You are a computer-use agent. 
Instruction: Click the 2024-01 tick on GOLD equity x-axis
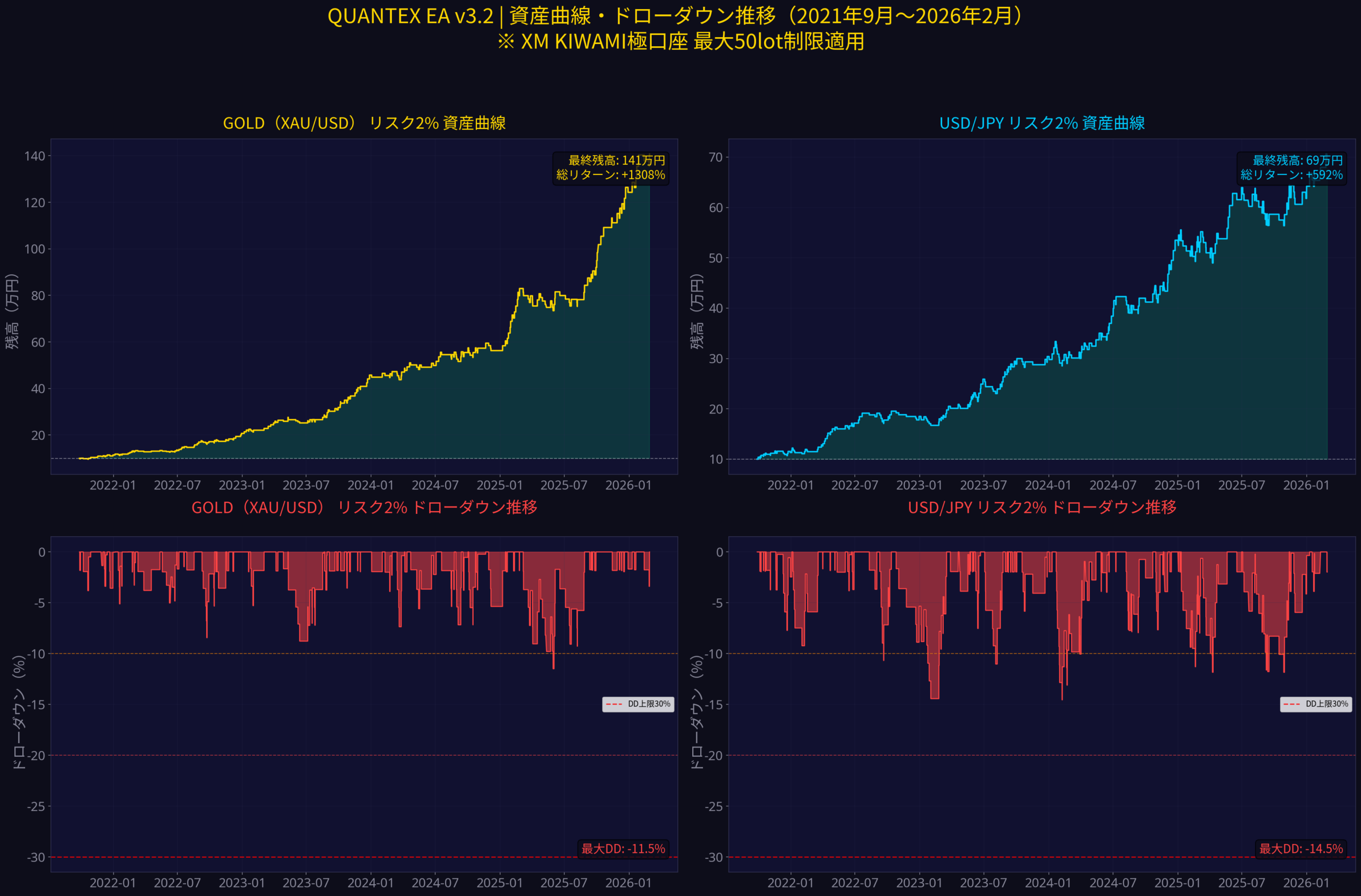[x=371, y=485]
